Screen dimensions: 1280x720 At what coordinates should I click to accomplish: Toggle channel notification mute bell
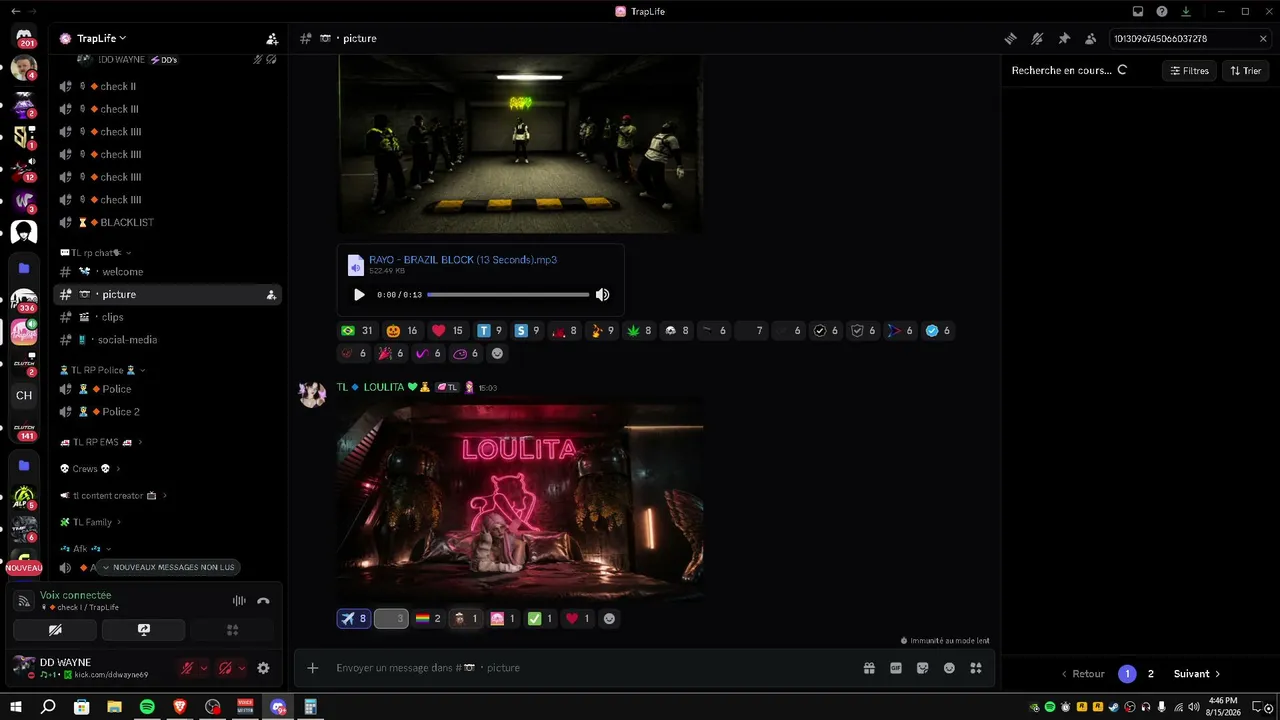1037,39
